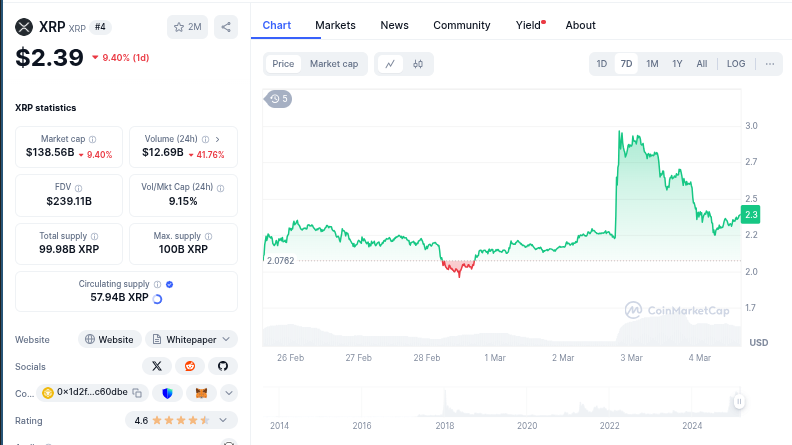Open Market cap info tooltip icon
Image resolution: width=792 pixels, height=445 pixels.
92,139
